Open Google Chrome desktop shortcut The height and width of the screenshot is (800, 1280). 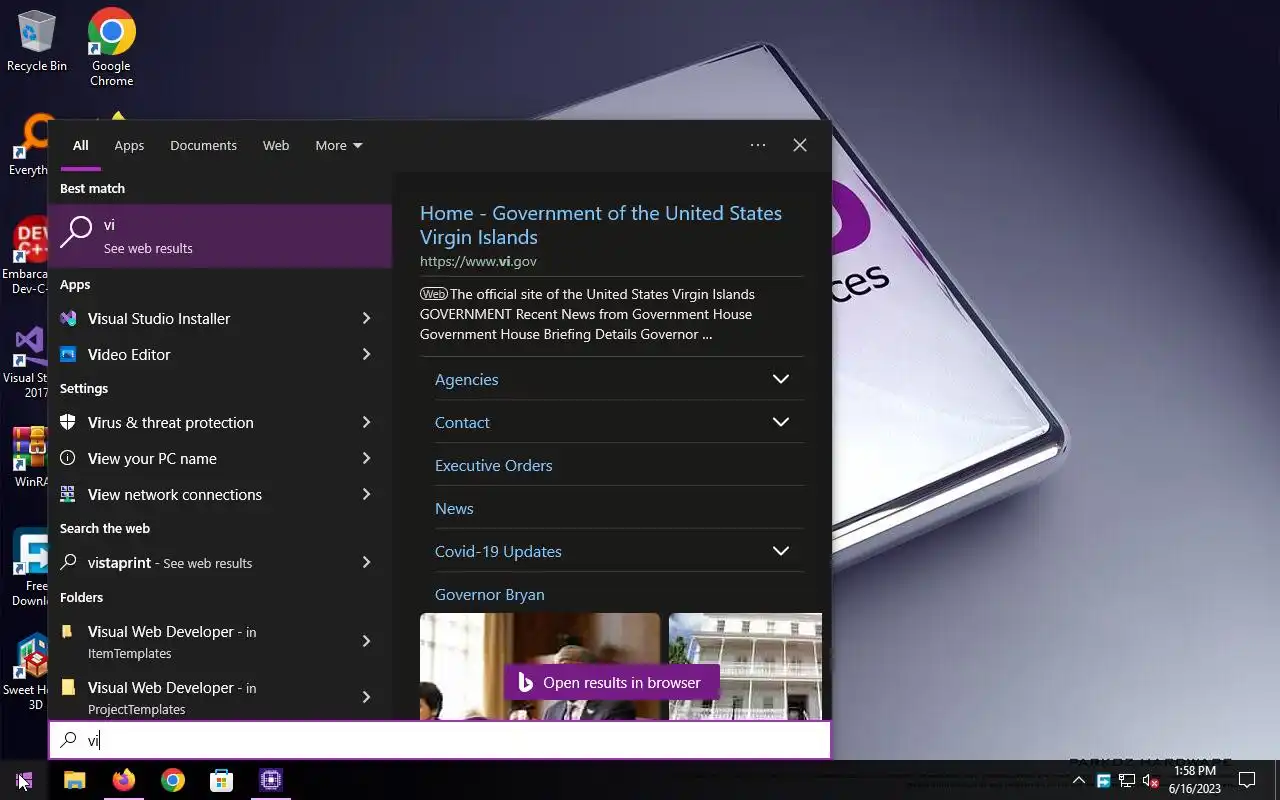pos(111,46)
